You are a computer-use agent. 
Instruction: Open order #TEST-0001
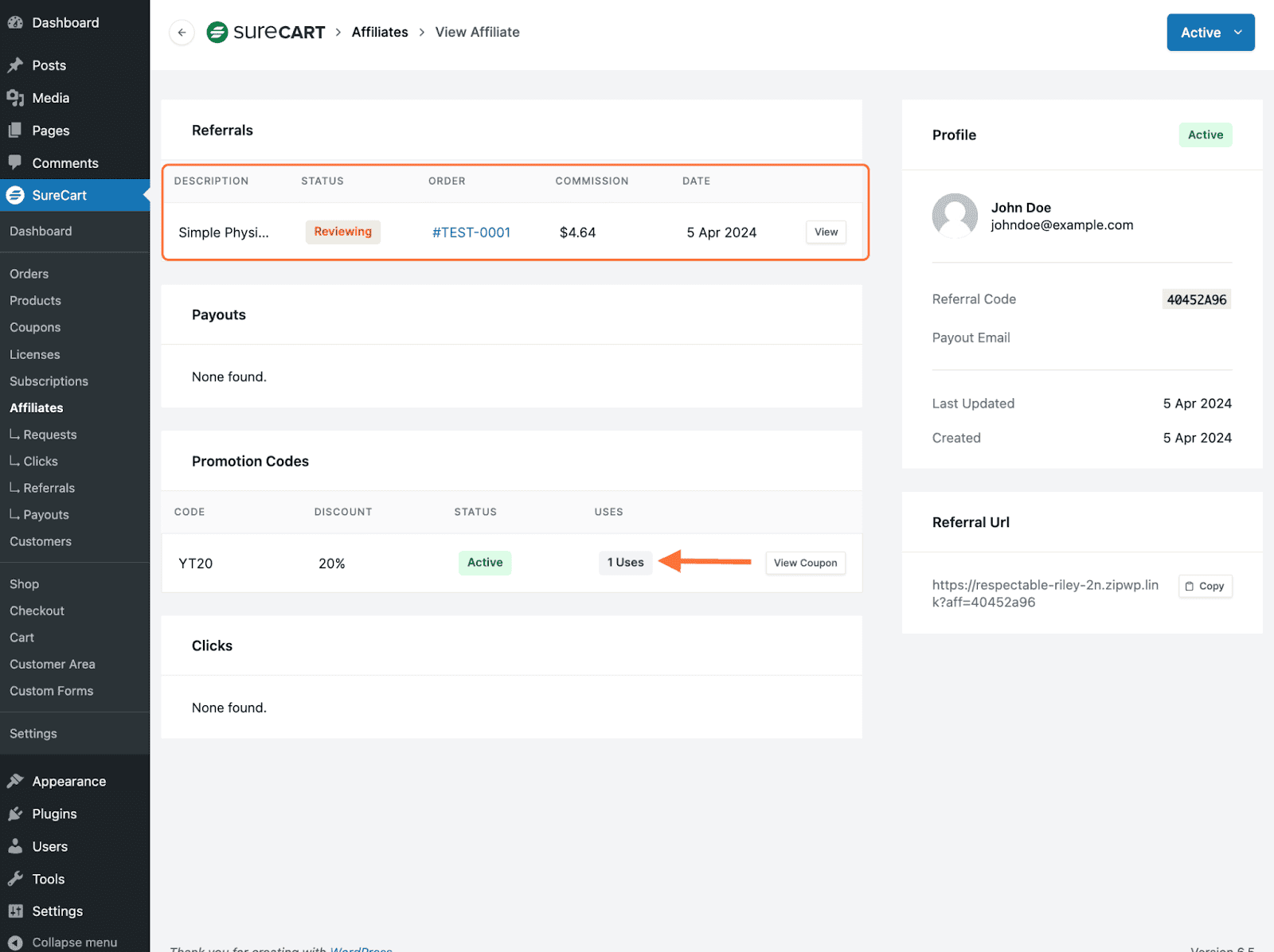(471, 232)
